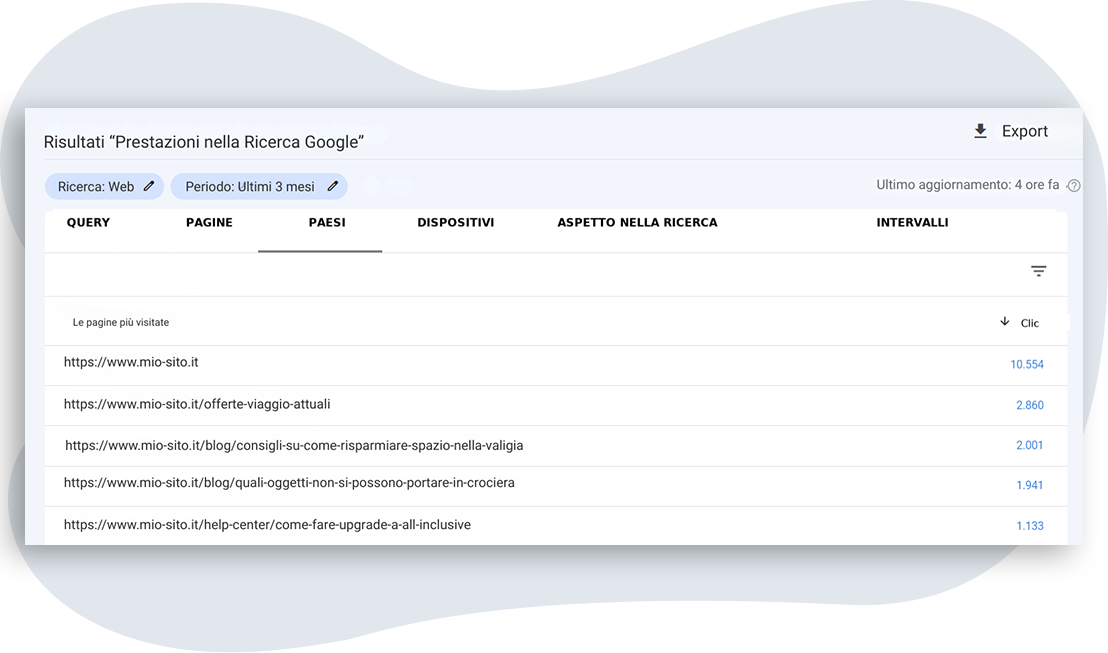
Task: Switch to the QUERY tab
Action: [x=88, y=223]
